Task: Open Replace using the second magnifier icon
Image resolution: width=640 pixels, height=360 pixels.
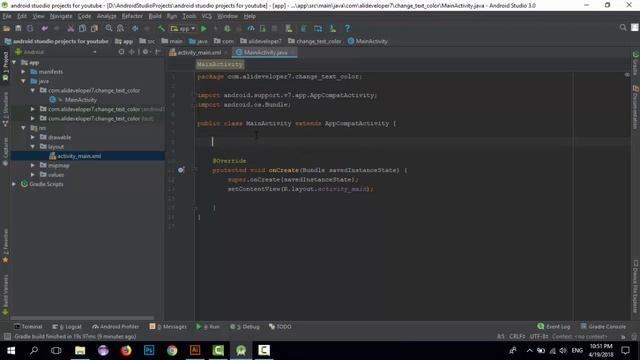Action: (x=120, y=29)
